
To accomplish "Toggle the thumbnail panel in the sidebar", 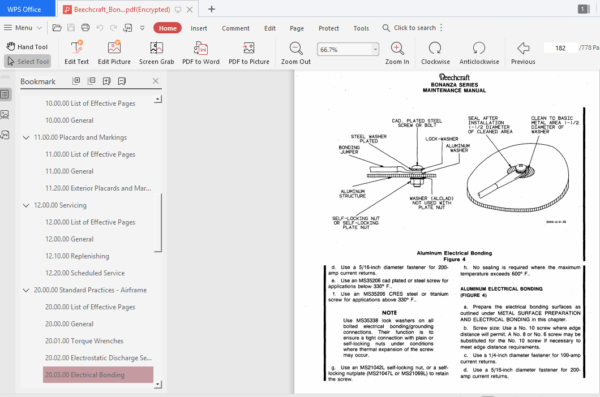I will [x=5, y=114].
